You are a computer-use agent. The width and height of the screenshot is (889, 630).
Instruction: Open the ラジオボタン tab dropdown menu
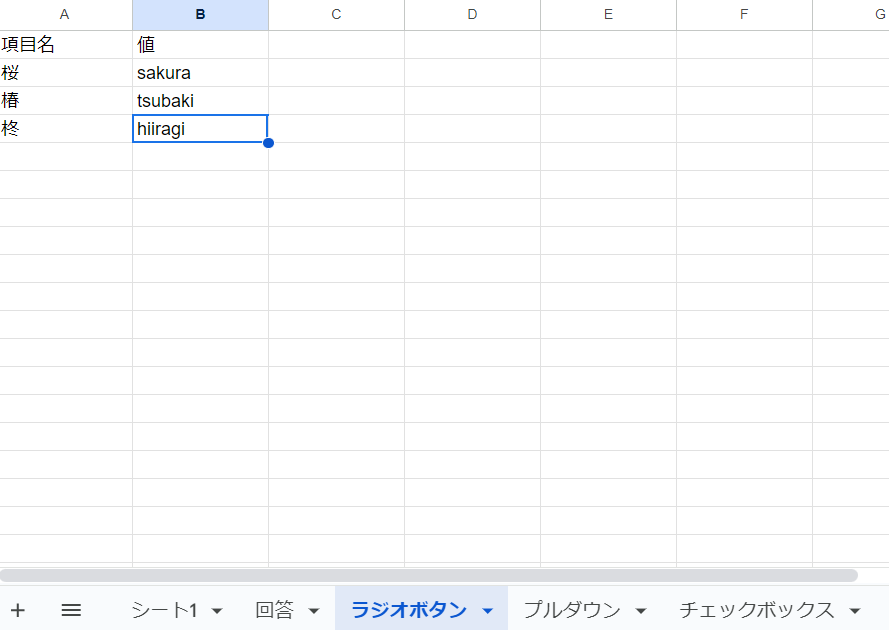487,610
